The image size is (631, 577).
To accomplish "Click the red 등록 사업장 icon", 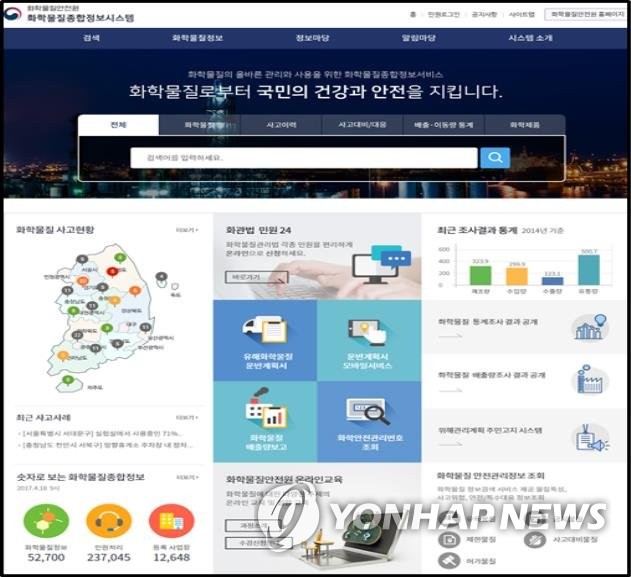I will pos(171,521).
